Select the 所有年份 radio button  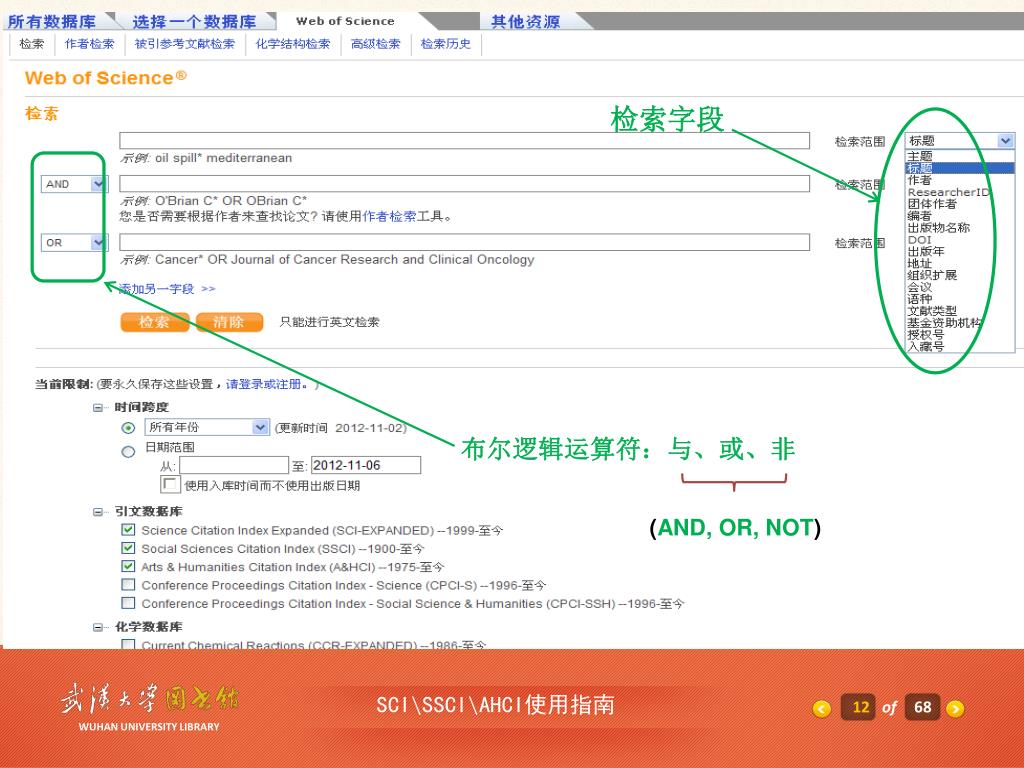(129, 428)
